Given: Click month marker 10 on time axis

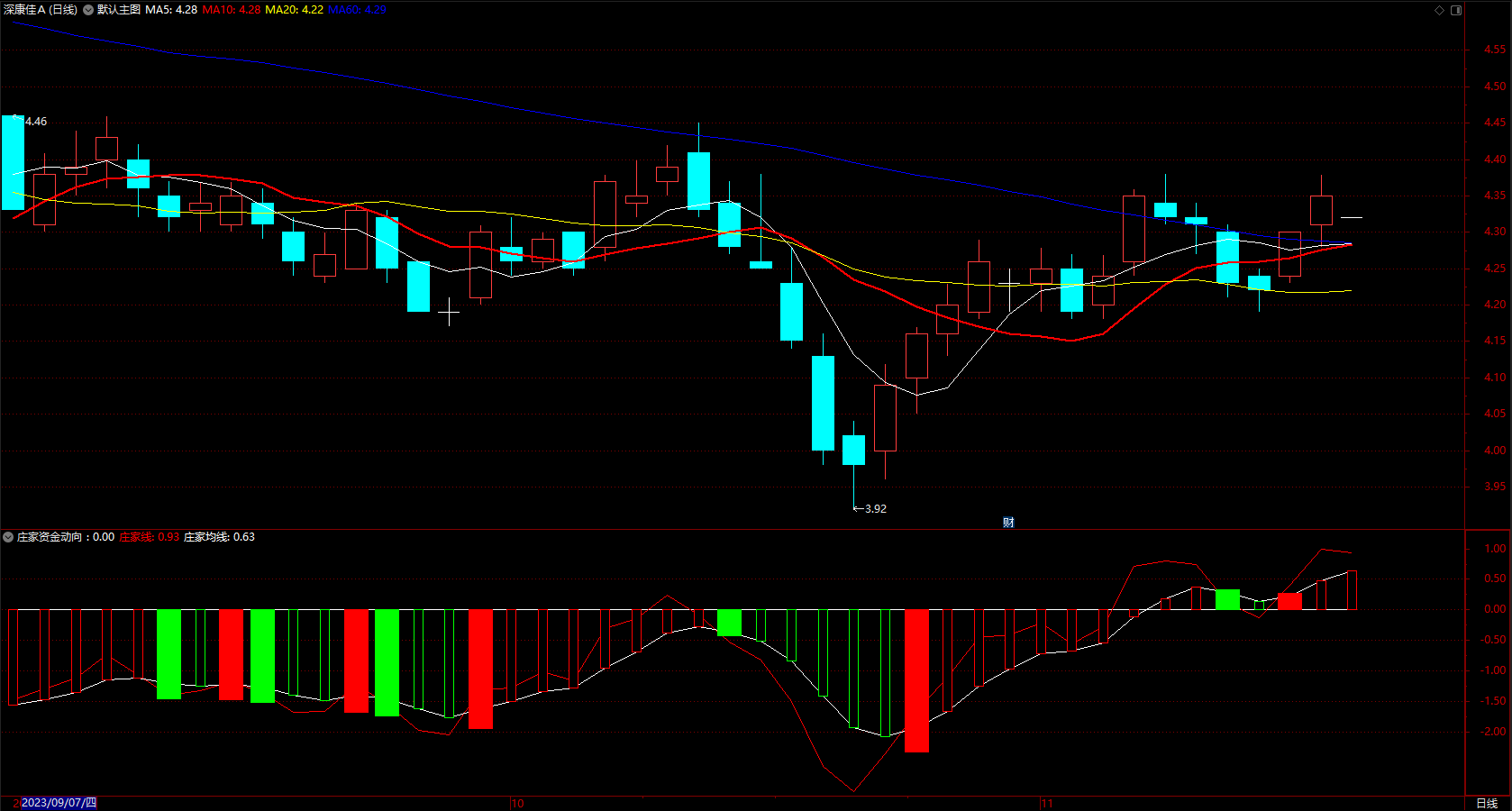Looking at the screenshot, I should pyautogui.click(x=517, y=803).
